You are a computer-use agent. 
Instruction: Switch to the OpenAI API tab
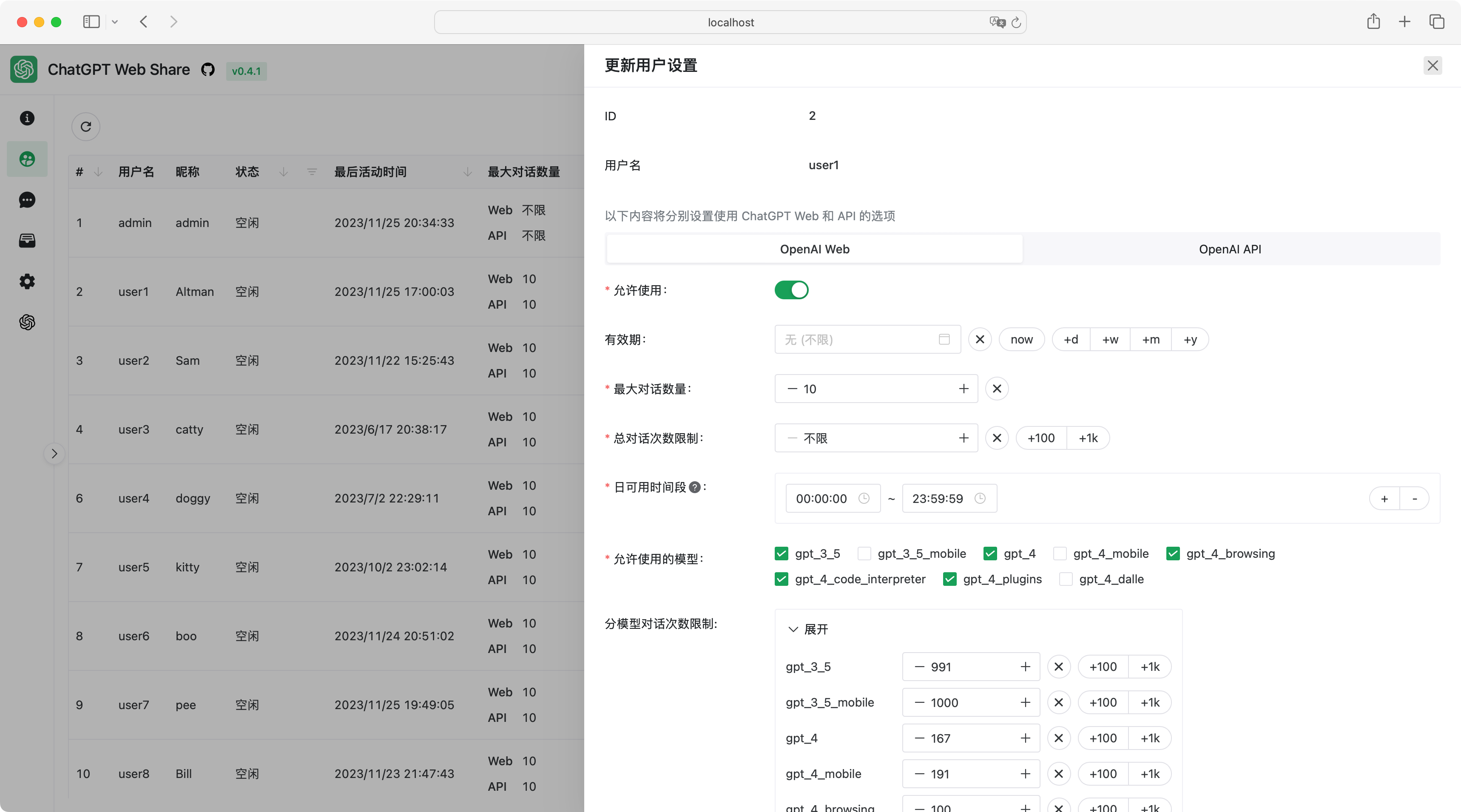(x=1230, y=249)
